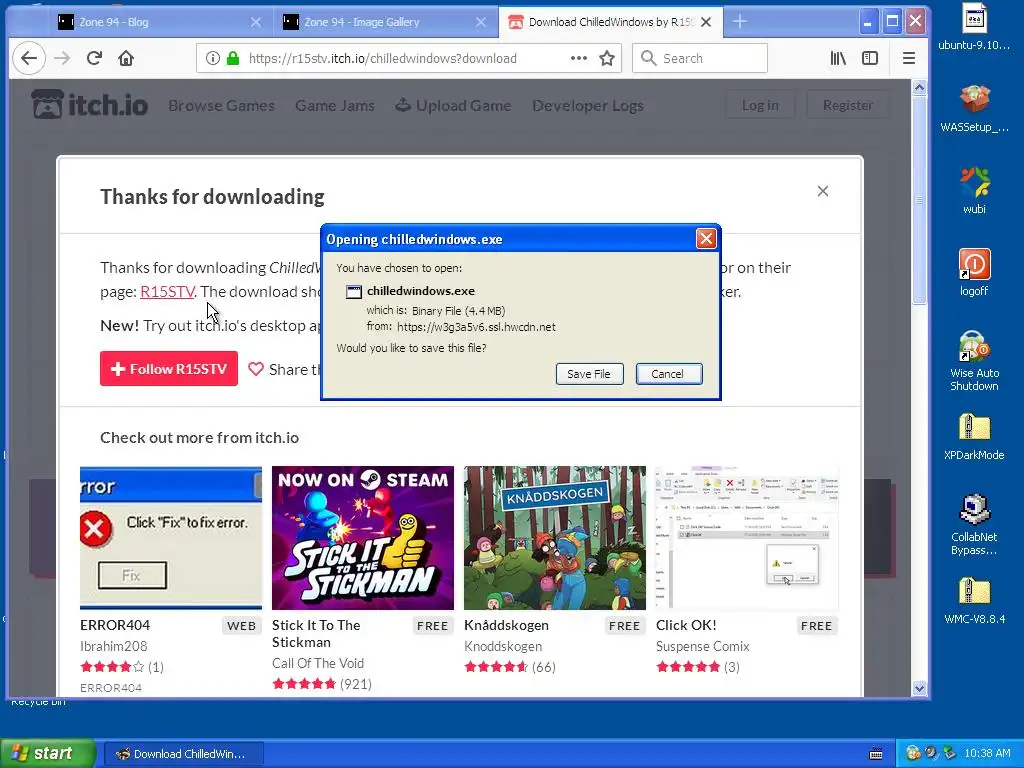
Task: Open the Library icon in Firefox
Action: [838, 58]
